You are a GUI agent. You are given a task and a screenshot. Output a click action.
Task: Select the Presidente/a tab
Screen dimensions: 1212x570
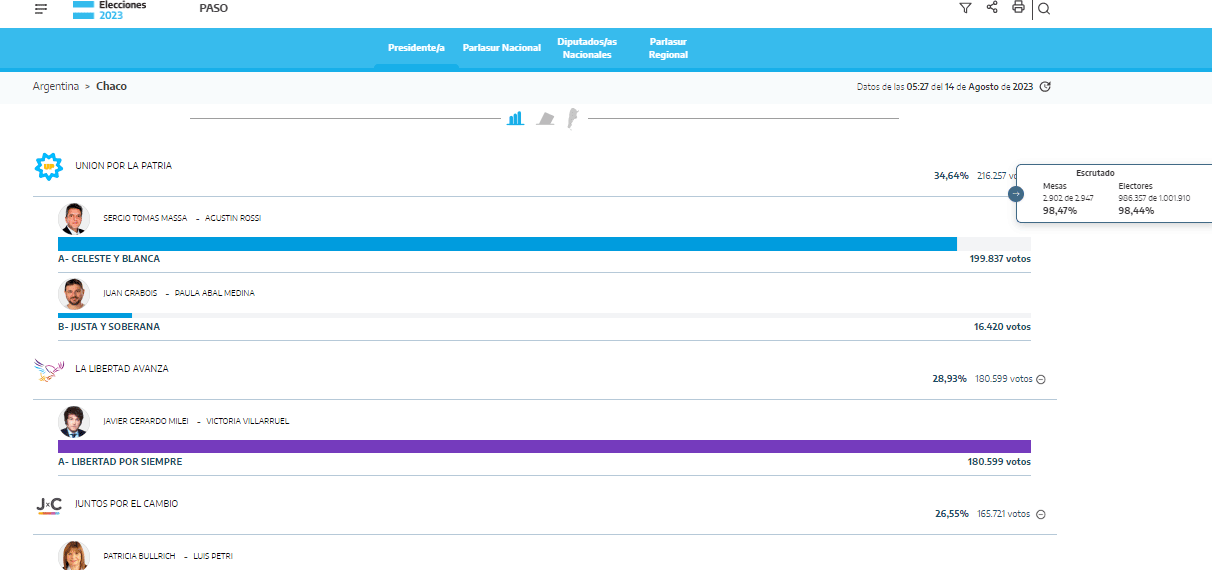pyautogui.click(x=416, y=48)
